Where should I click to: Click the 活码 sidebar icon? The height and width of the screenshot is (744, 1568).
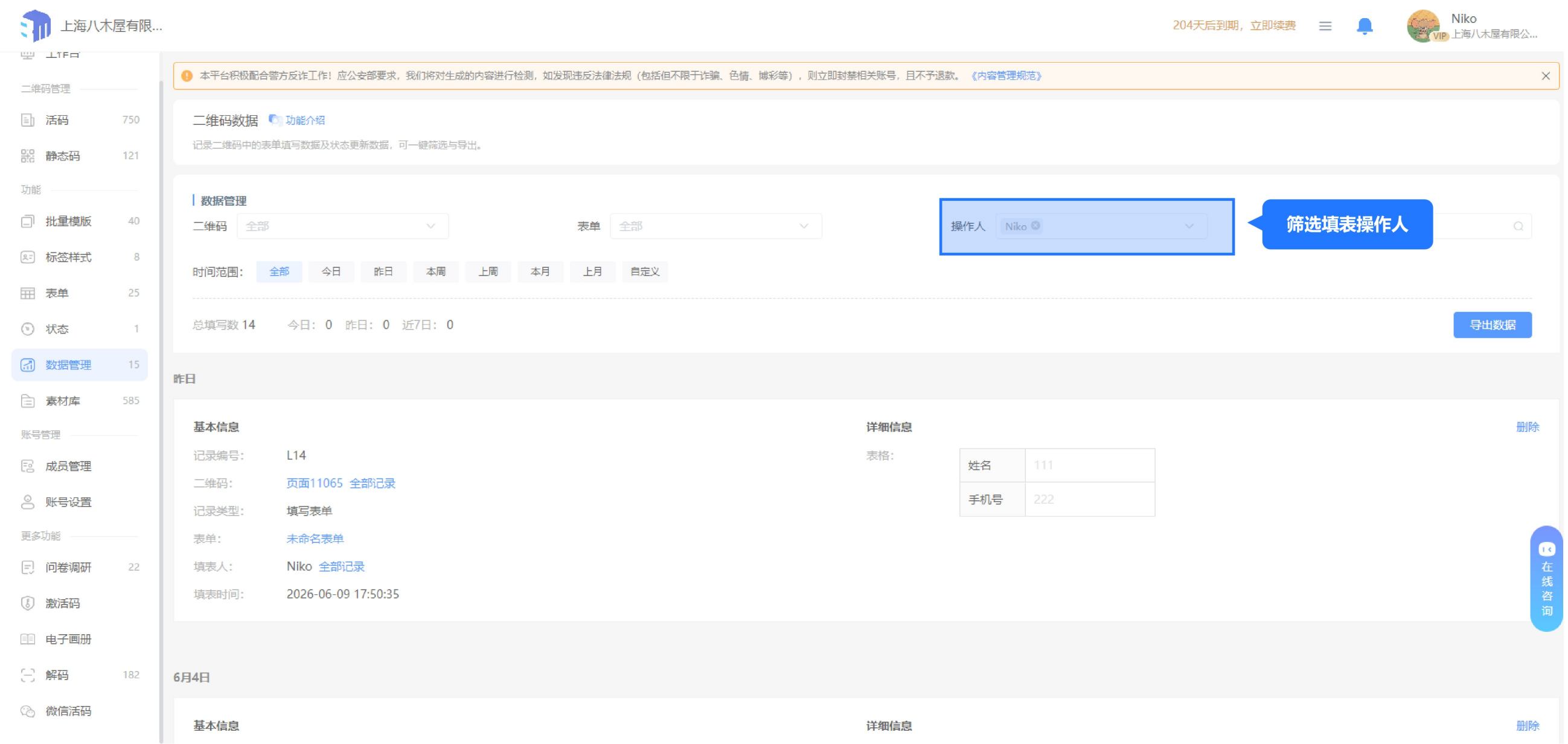27,120
